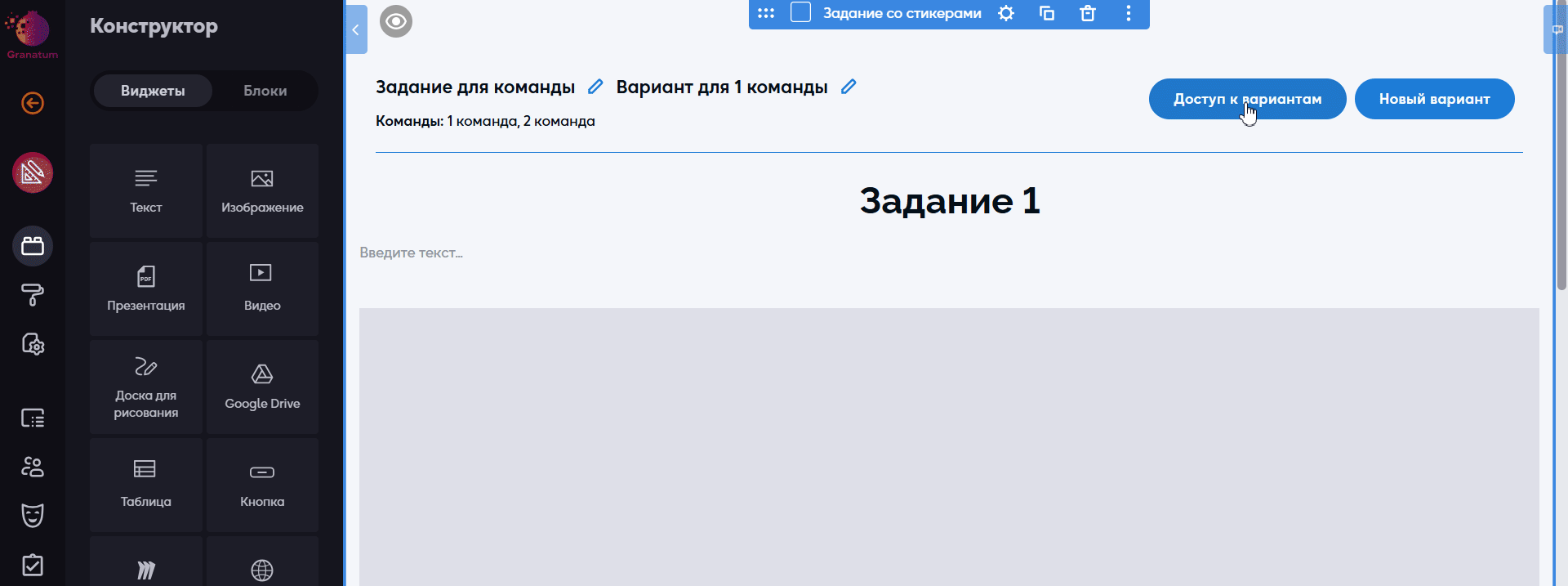Click the vertical page scrollbar
Viewport: 1568px width, 586px height.
(x=1561, y=163)
